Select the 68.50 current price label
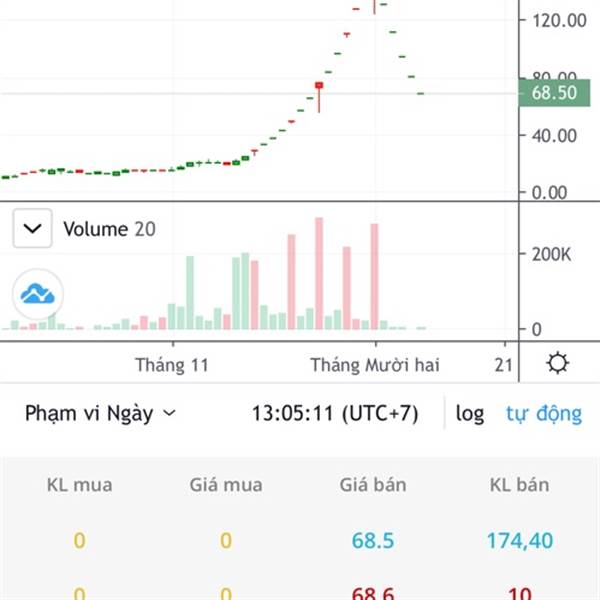 [554, 93]
